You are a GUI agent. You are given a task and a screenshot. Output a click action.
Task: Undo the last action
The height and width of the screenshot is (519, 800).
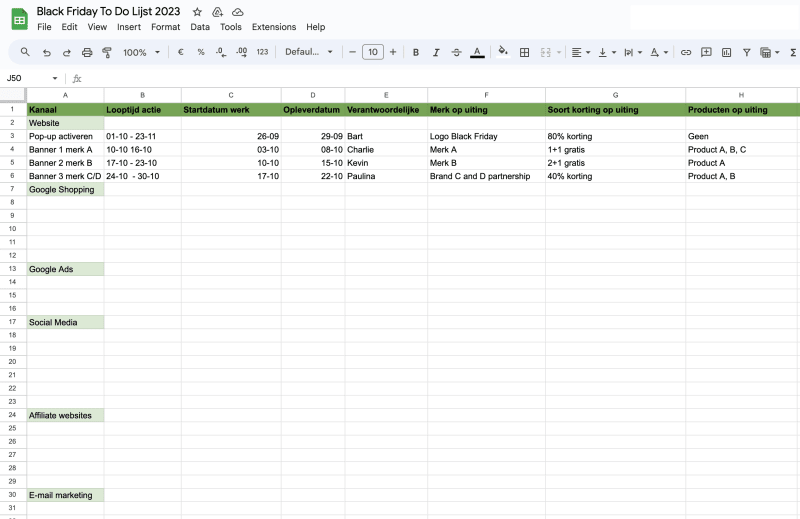(46, 52)
